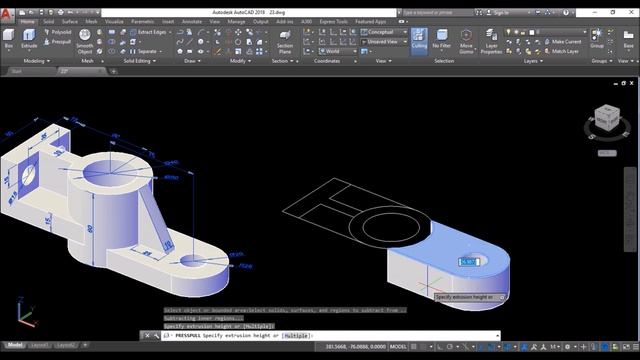Expand the Layers panel
Viewport: 640px width, 360px height.
pyautogui.click(x=533, y=61)
